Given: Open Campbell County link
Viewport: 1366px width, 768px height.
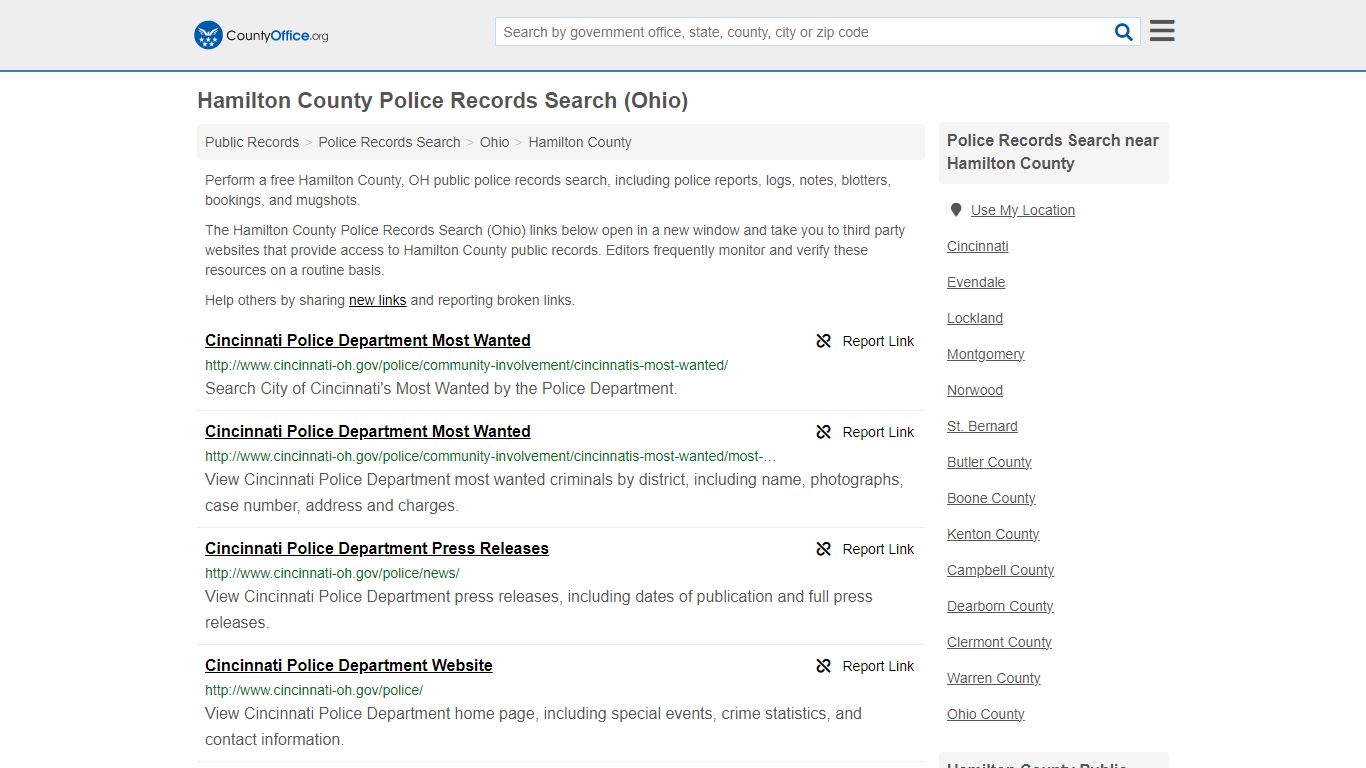Looking at the screenshot, I should (1001, 570).
